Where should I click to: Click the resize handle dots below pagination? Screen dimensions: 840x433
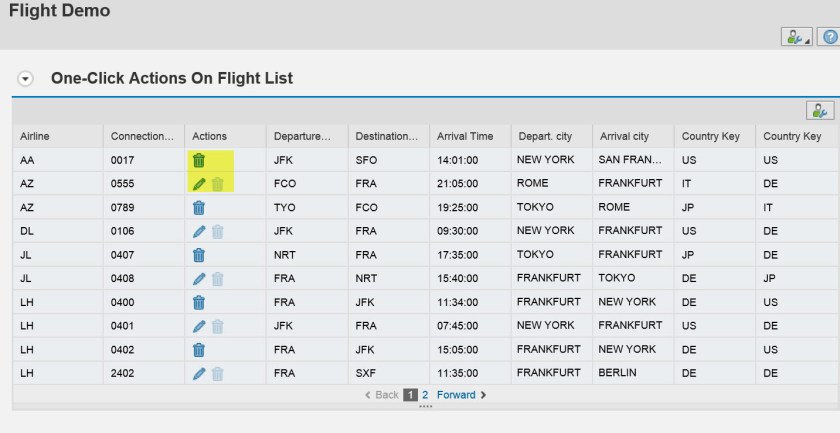[x=425, y=406]
